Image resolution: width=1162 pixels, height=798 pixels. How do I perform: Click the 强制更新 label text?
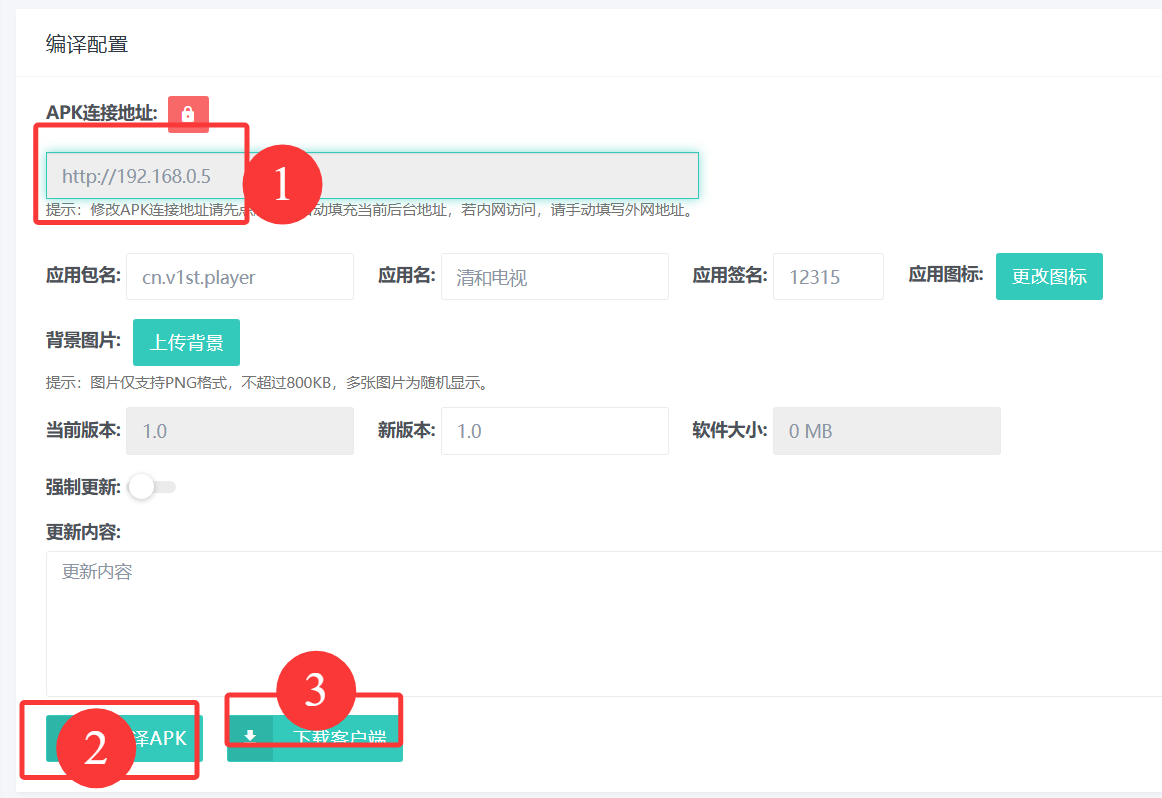click(x=83, y=487)
